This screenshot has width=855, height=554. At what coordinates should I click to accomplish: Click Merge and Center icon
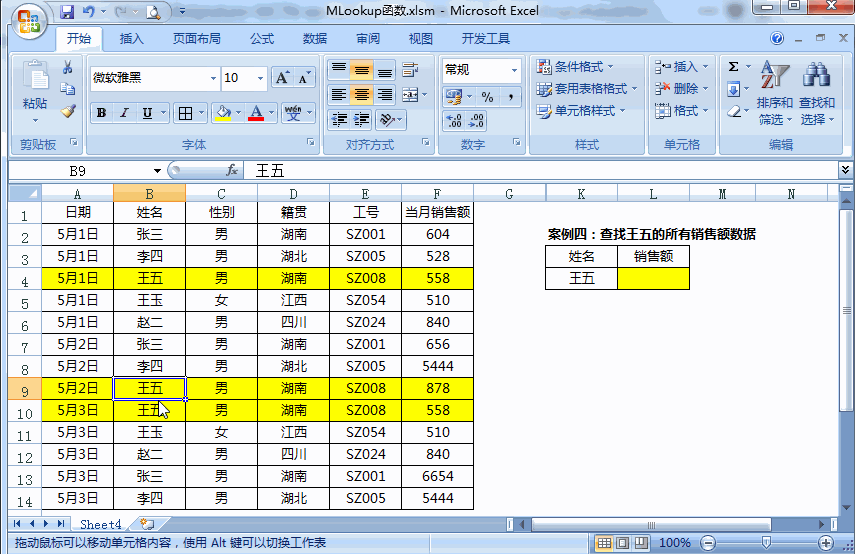(x=410, y=95)
